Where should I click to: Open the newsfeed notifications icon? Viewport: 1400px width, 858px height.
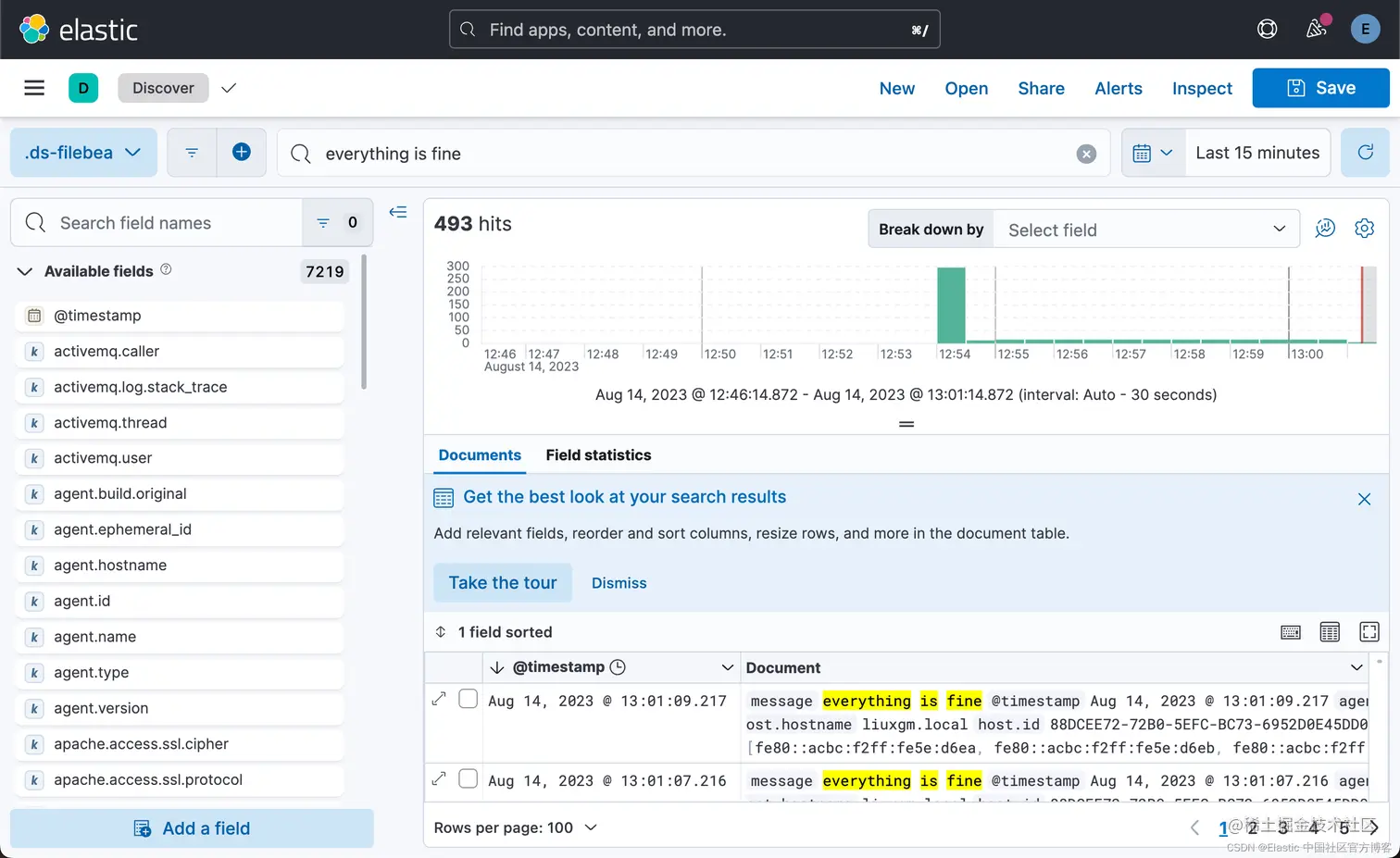coord(1317,29)
